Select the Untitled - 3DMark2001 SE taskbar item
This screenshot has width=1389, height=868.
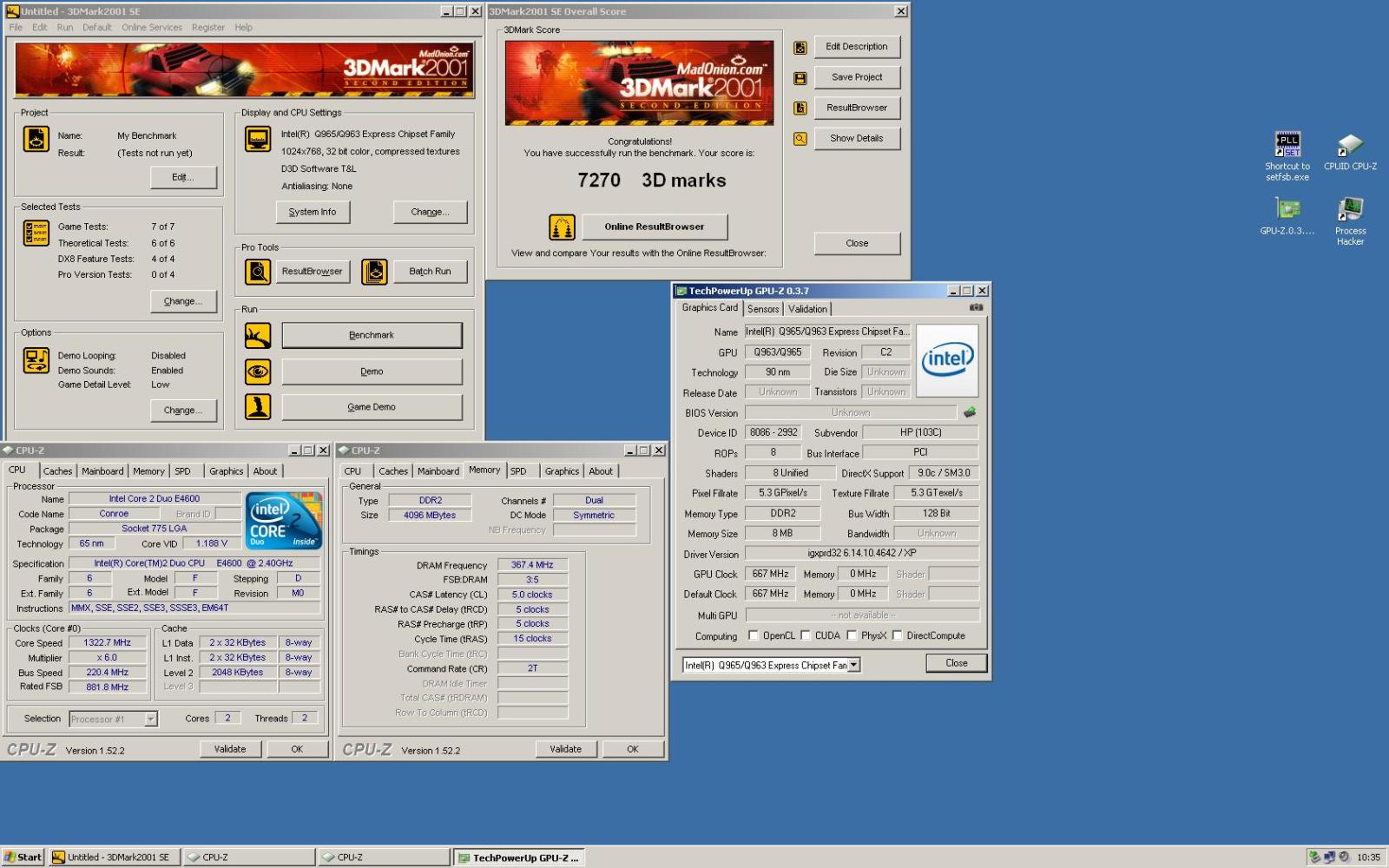click(x=114, y=858)
